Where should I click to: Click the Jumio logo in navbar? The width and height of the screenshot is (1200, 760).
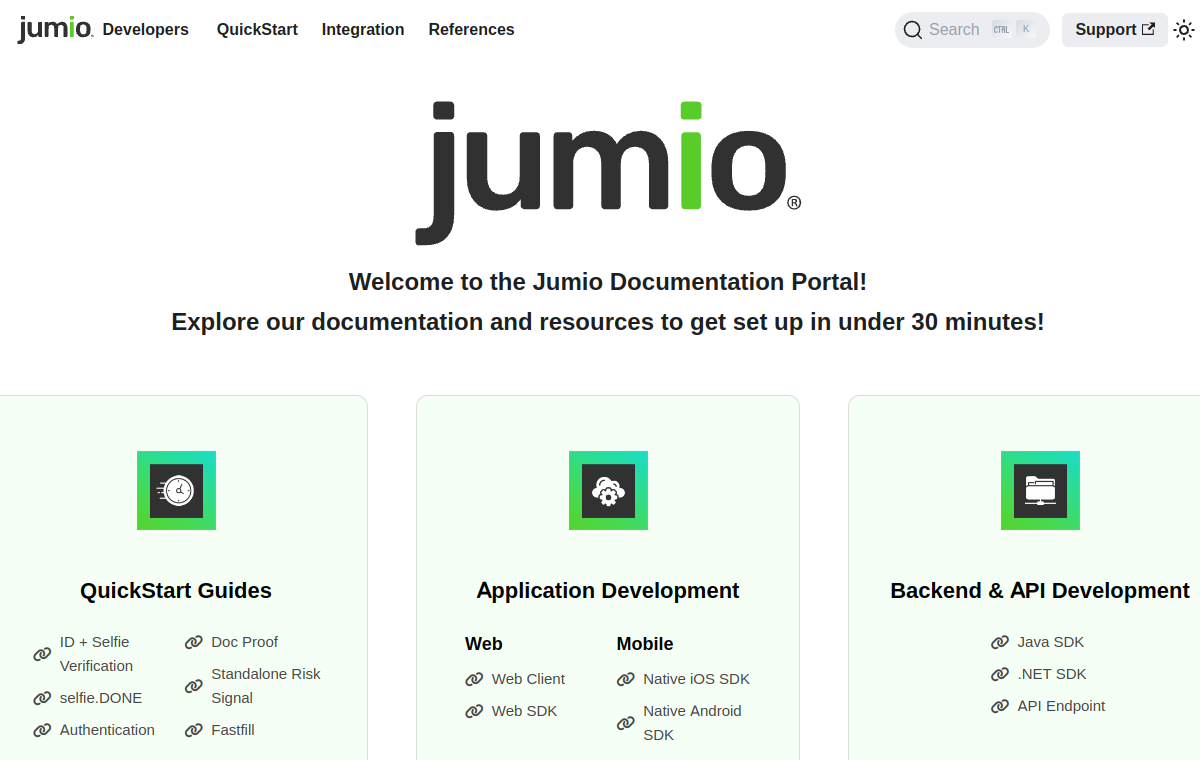pyautogui.click(x=55, y=29)
